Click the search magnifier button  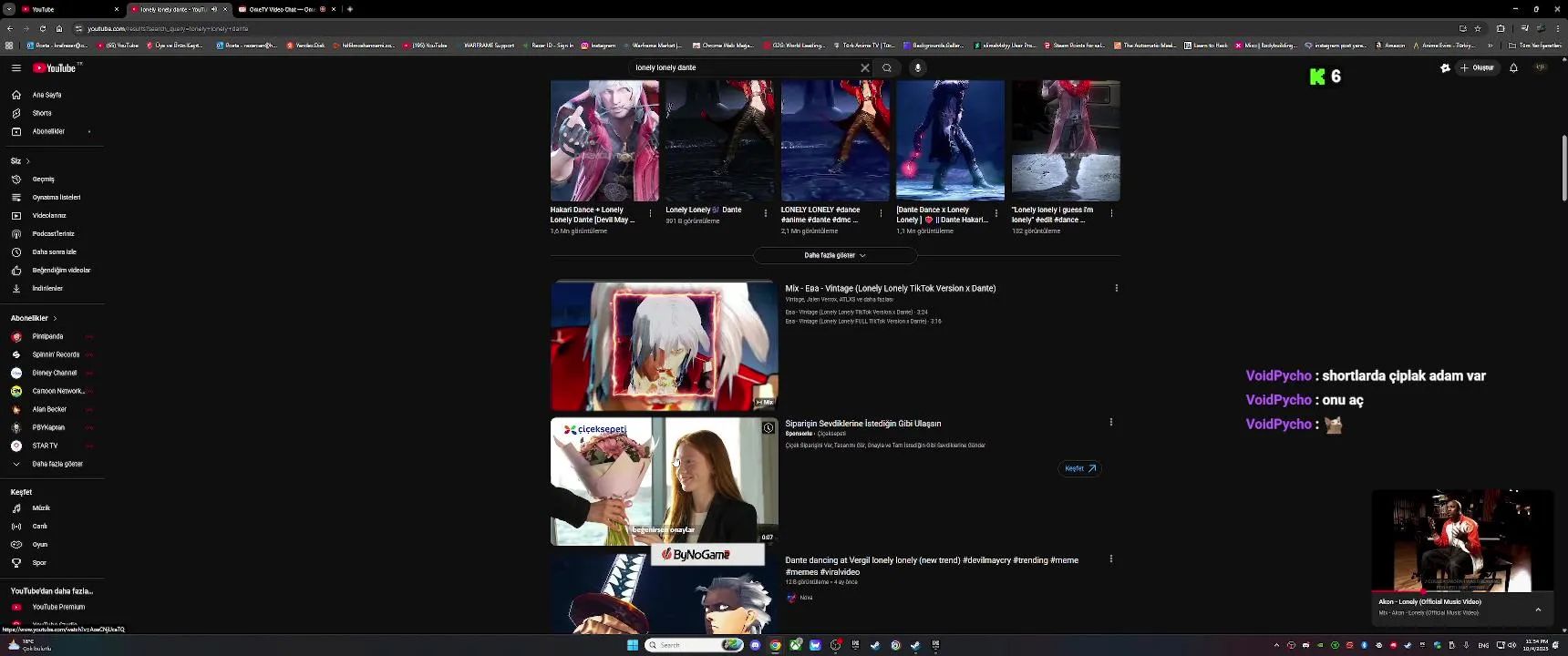[x=887, y=67]
